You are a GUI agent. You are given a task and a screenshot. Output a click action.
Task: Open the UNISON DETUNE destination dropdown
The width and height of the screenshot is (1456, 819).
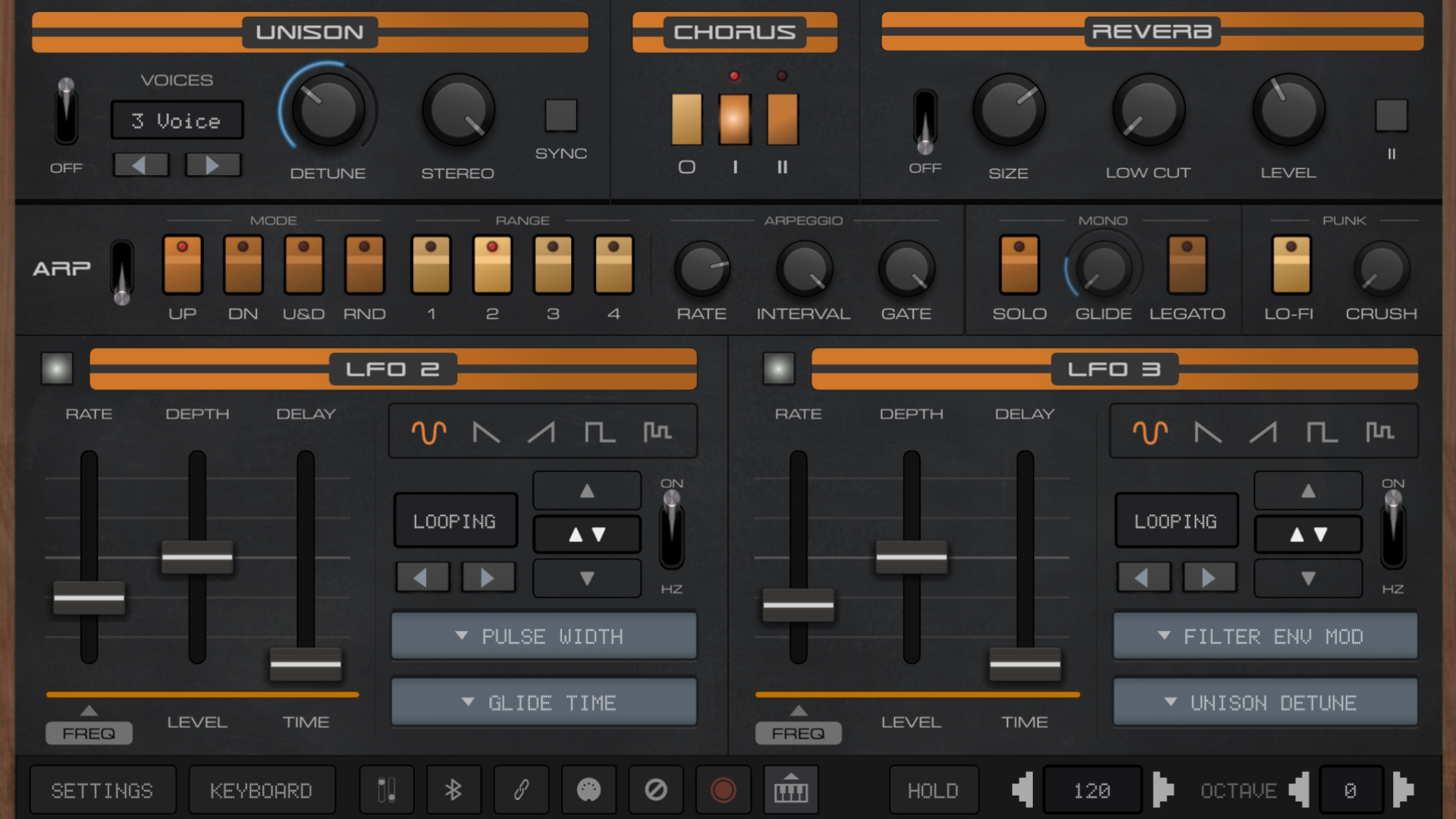click(1264, 703)
